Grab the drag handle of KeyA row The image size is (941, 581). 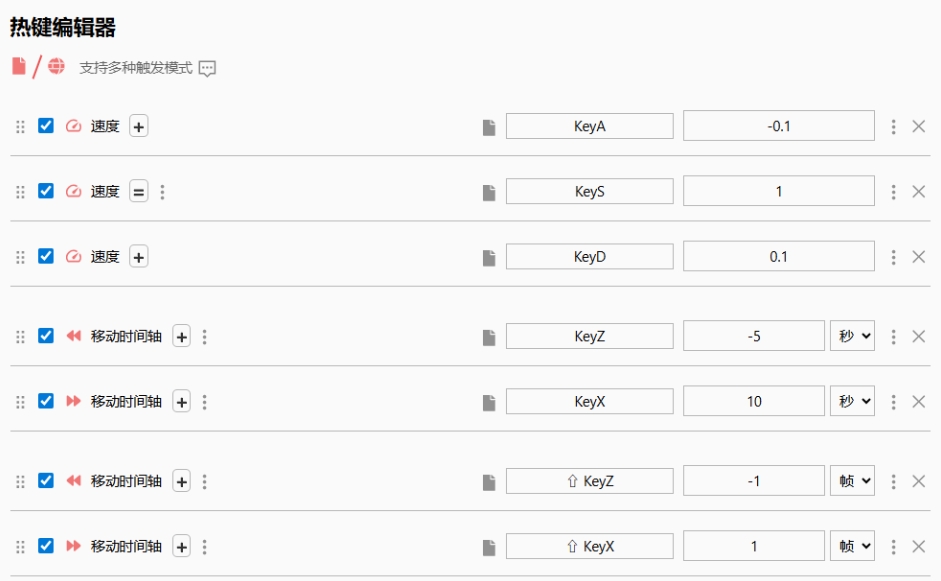[20, 127]
